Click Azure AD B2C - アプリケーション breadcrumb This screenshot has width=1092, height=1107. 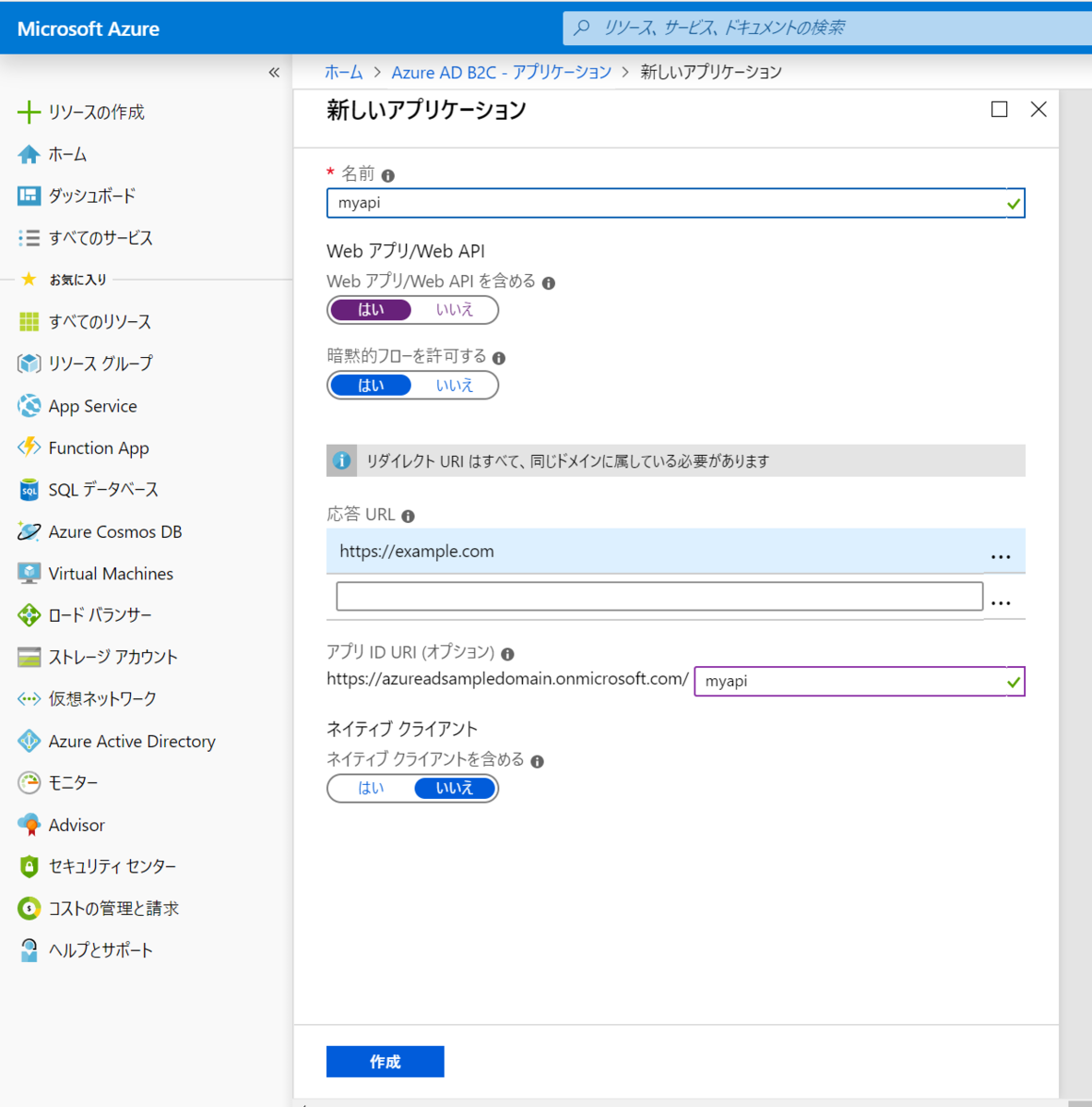(502, 72)
